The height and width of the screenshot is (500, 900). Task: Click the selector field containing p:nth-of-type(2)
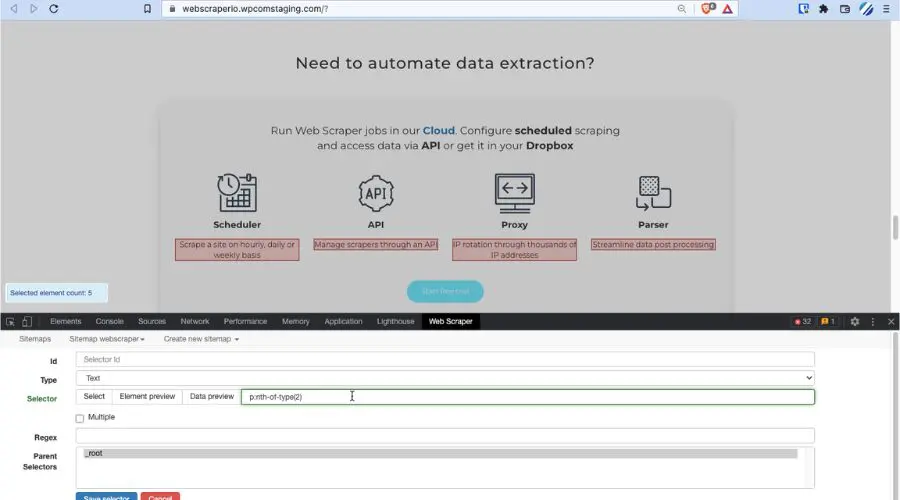click(x=527, y=397)
